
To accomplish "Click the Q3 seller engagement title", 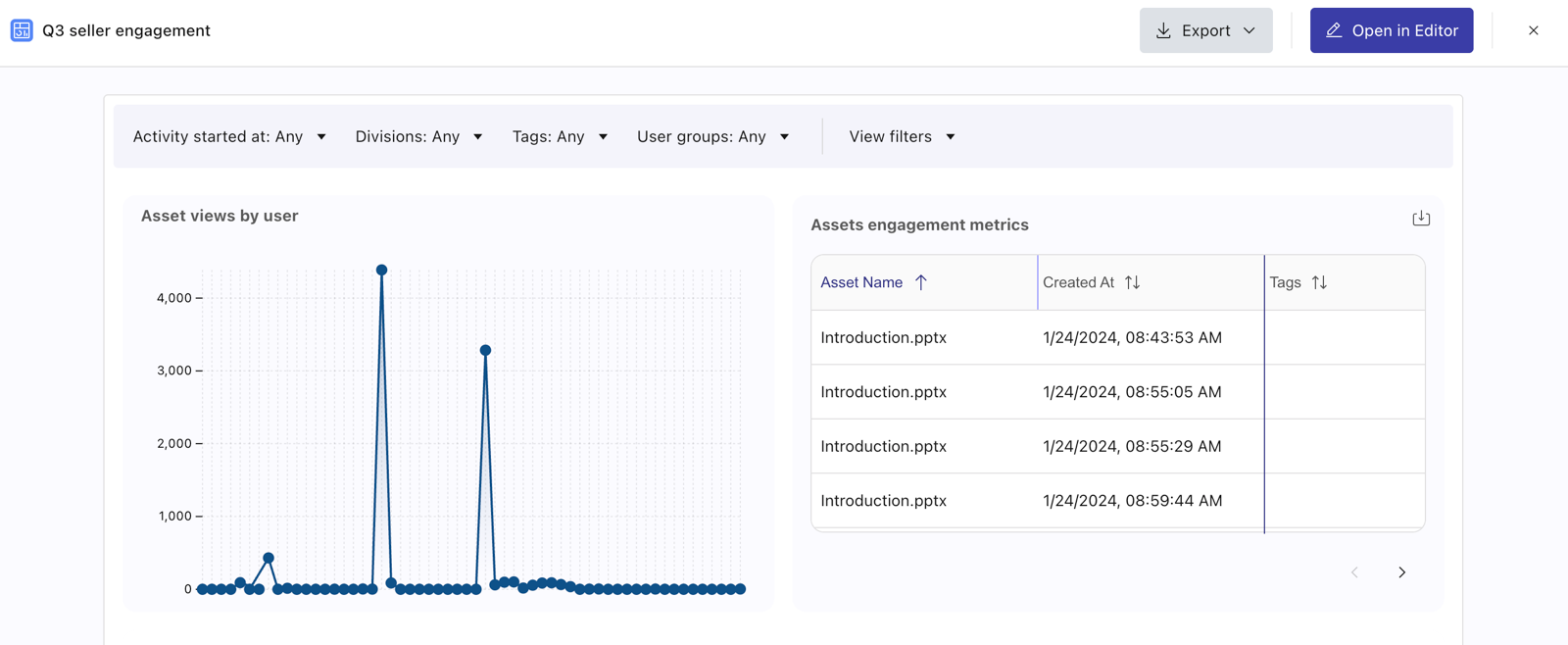I will pos(126,30).
